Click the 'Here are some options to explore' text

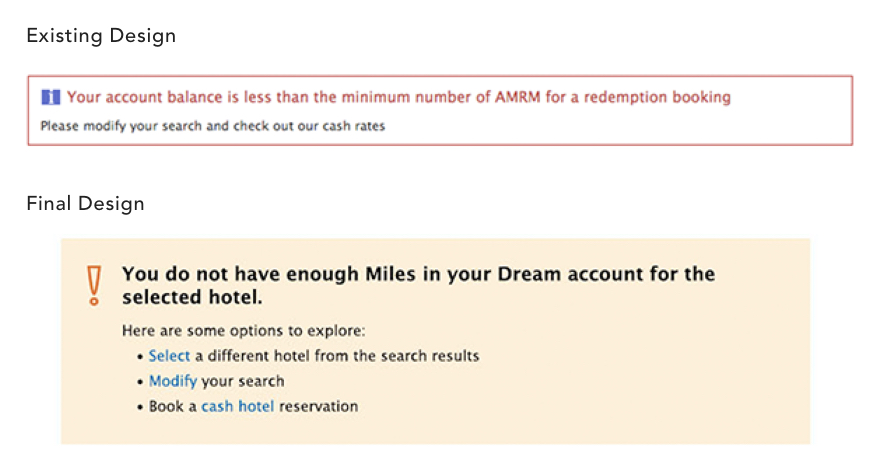point(244,331)
